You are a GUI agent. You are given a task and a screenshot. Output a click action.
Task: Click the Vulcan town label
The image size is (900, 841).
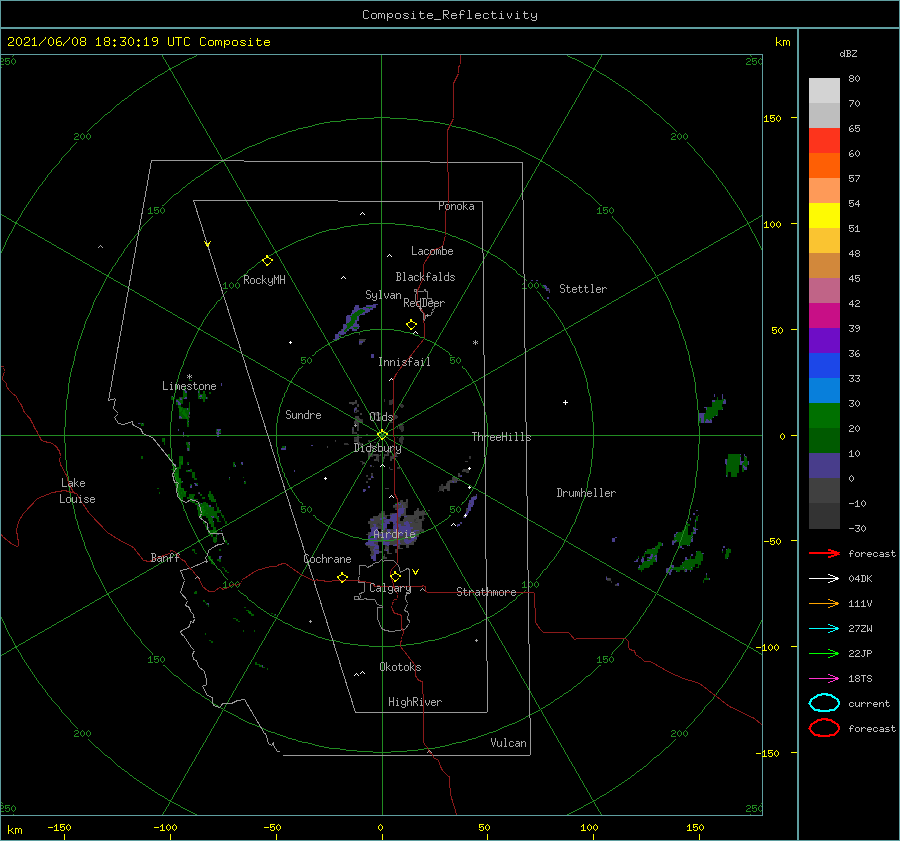point(508,743)
